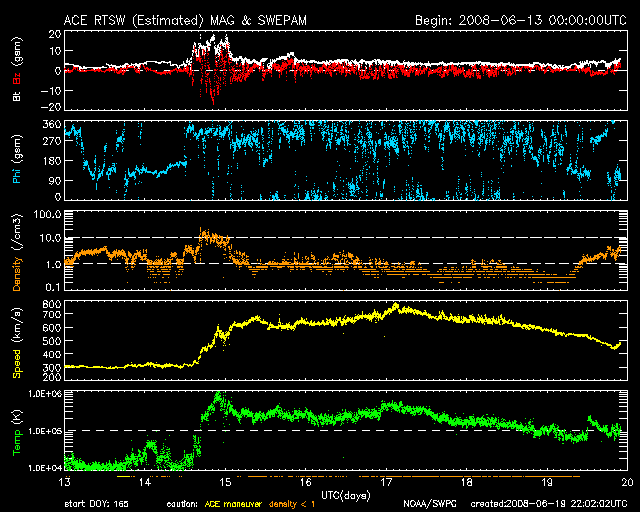Image resolution: width=640 pixels, height=512 pixels.
Task: Click the yellow 'ACE maneuver' legend text
Action: (x=233, y=504)
